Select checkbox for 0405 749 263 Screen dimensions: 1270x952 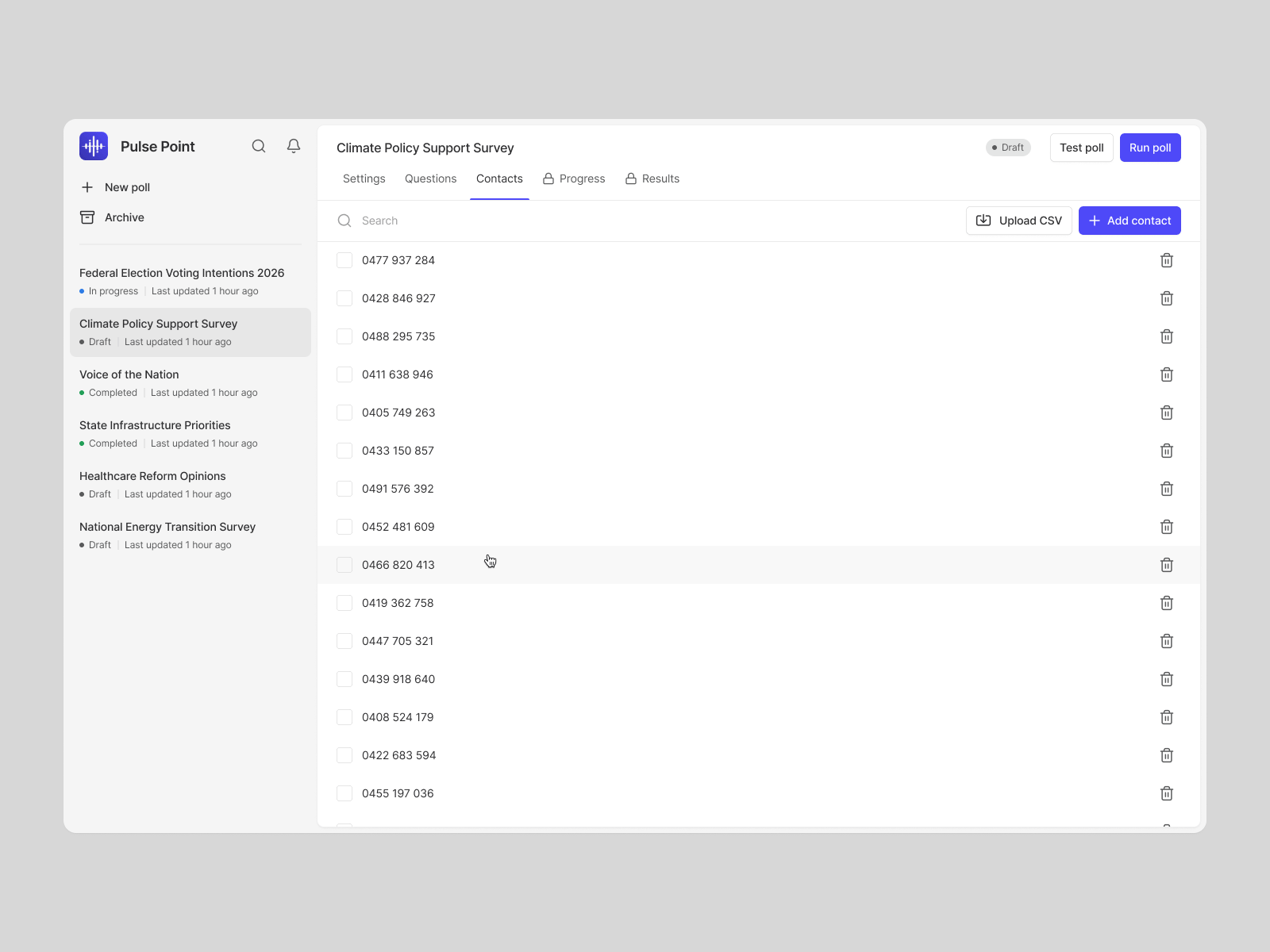[x=344, y=413]
